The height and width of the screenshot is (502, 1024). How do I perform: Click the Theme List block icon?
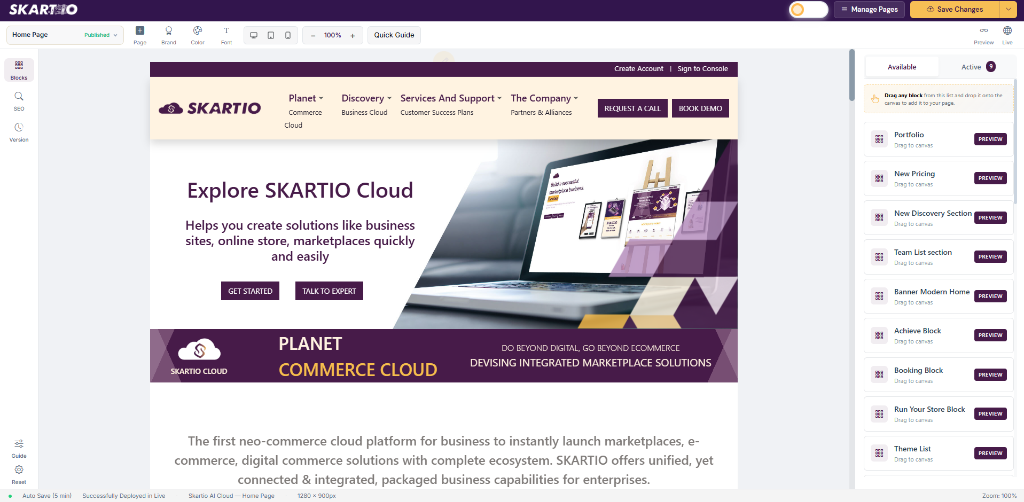tap(879, 453)
